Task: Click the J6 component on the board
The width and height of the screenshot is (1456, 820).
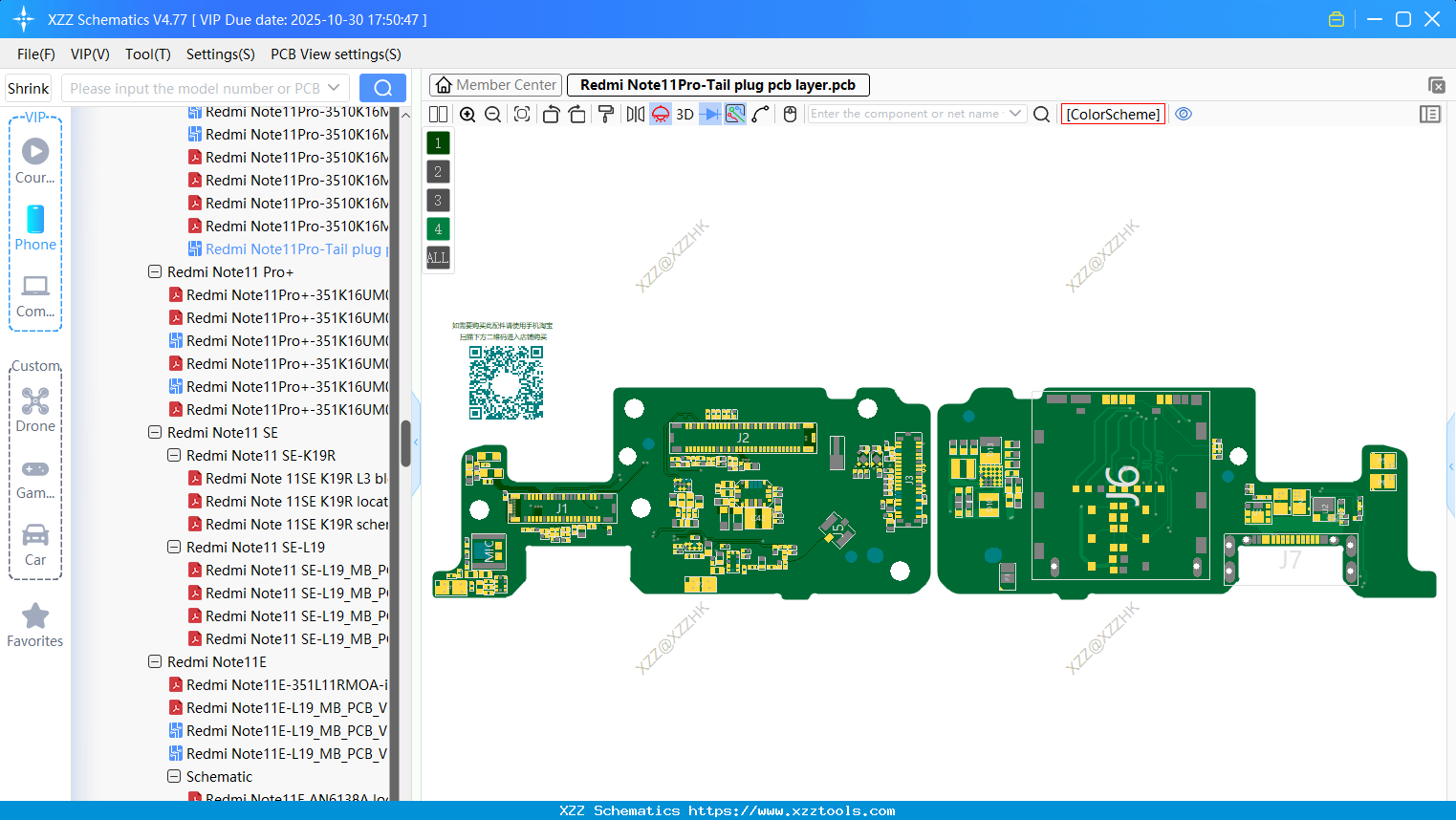Action: (x=1122, y=486)
